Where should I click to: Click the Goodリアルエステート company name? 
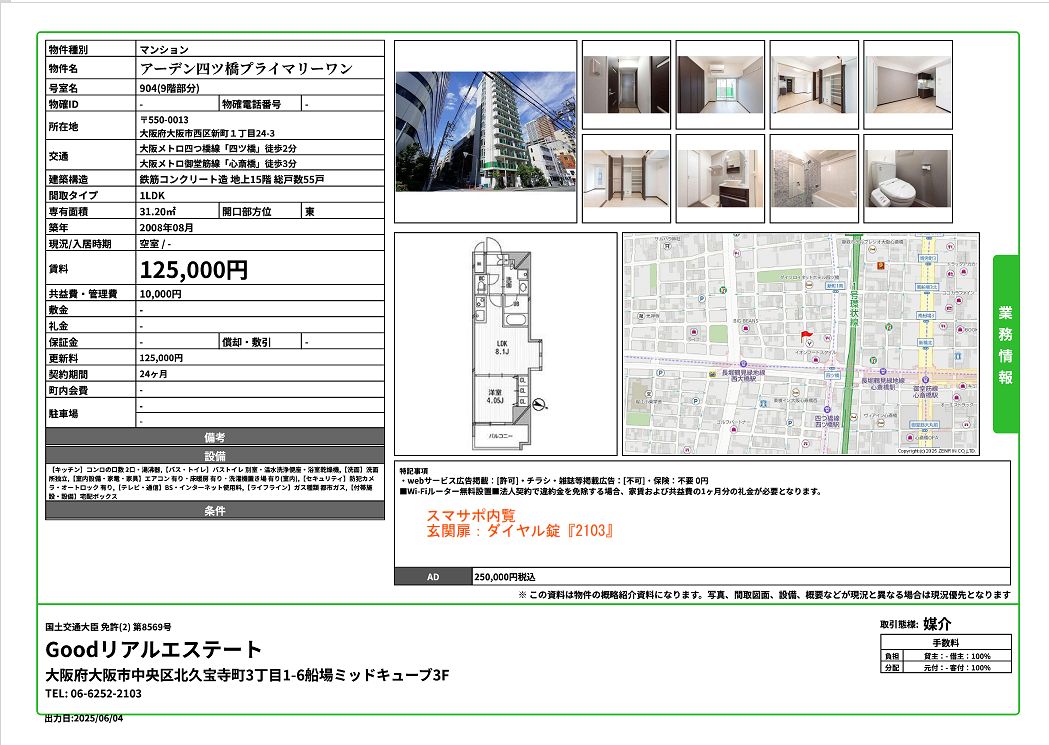tap(154, 649)
